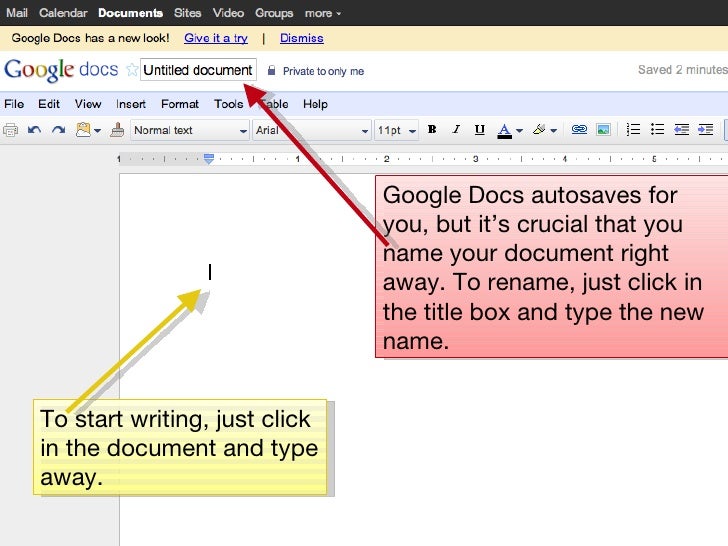Click the highlight color marker icon
The height and width of the screenshot is (546, 728).
(x=539, y=130)
